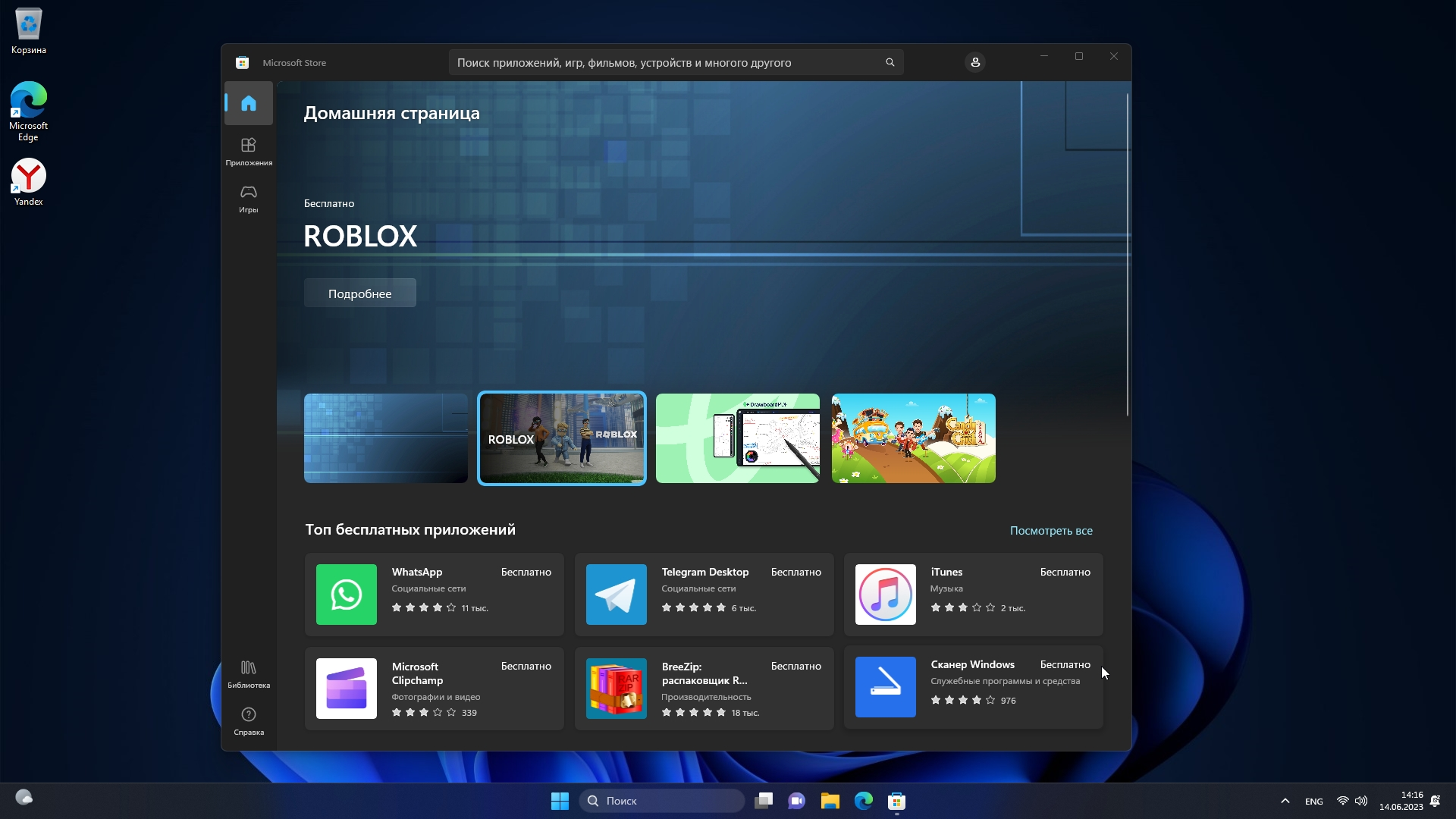Image resolution: width=1456 pixels, height=819 pixels.
Task: Click the Store page vertical scrollbar
Action: 1127,254
